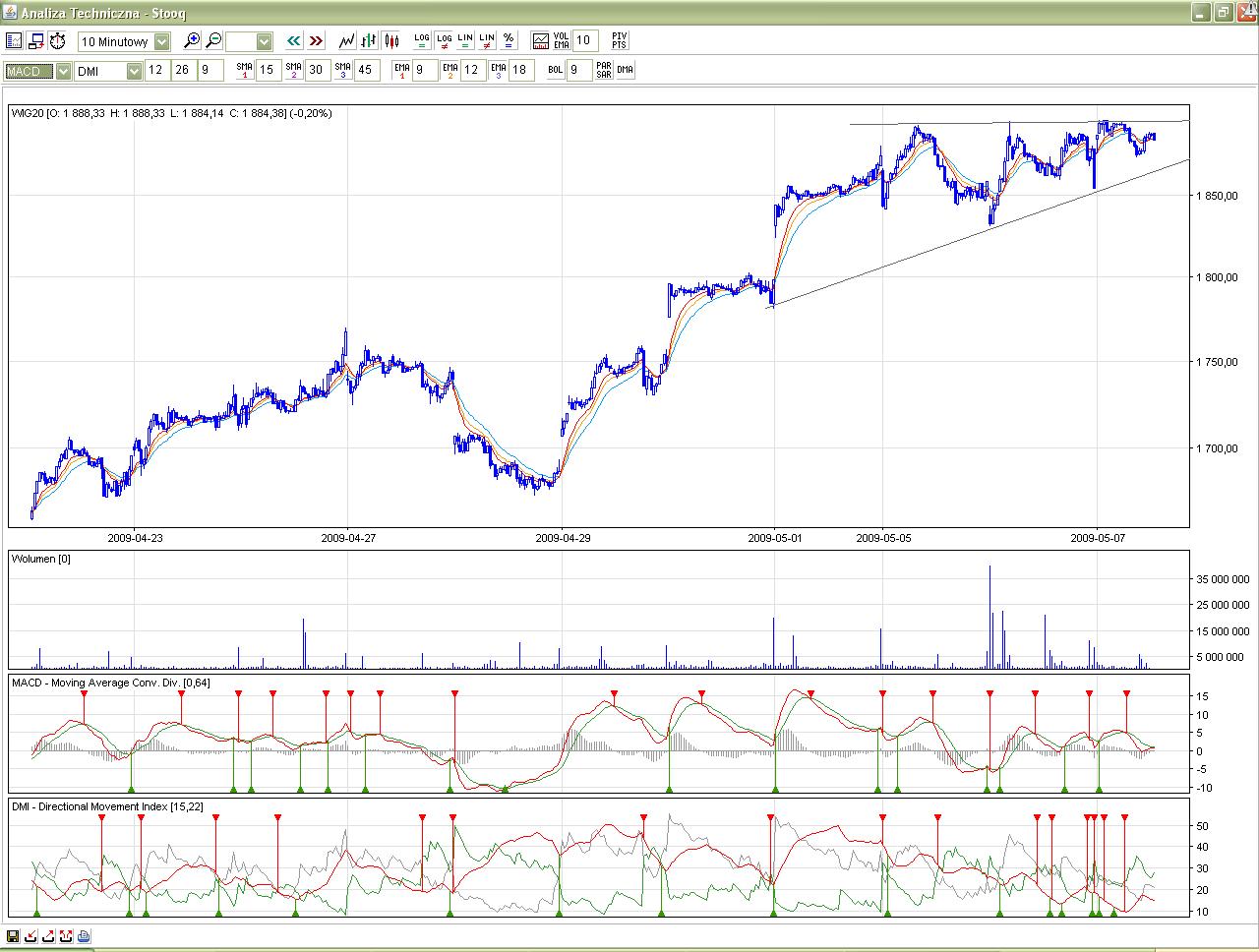Click the 1 700,00 price axis label
1259x952 pixels.
pos(1217,448)
